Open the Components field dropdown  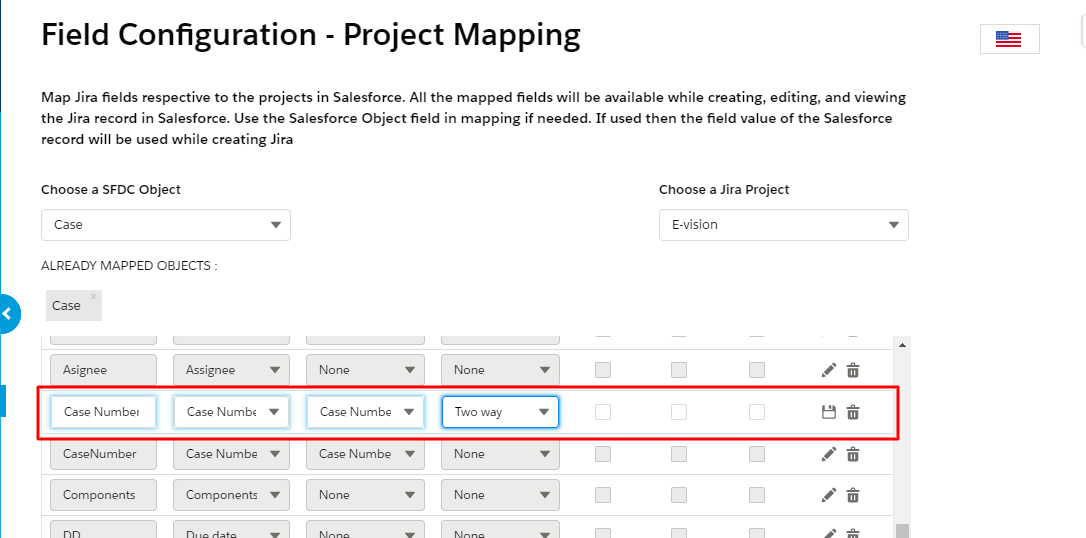coord(231,495)
